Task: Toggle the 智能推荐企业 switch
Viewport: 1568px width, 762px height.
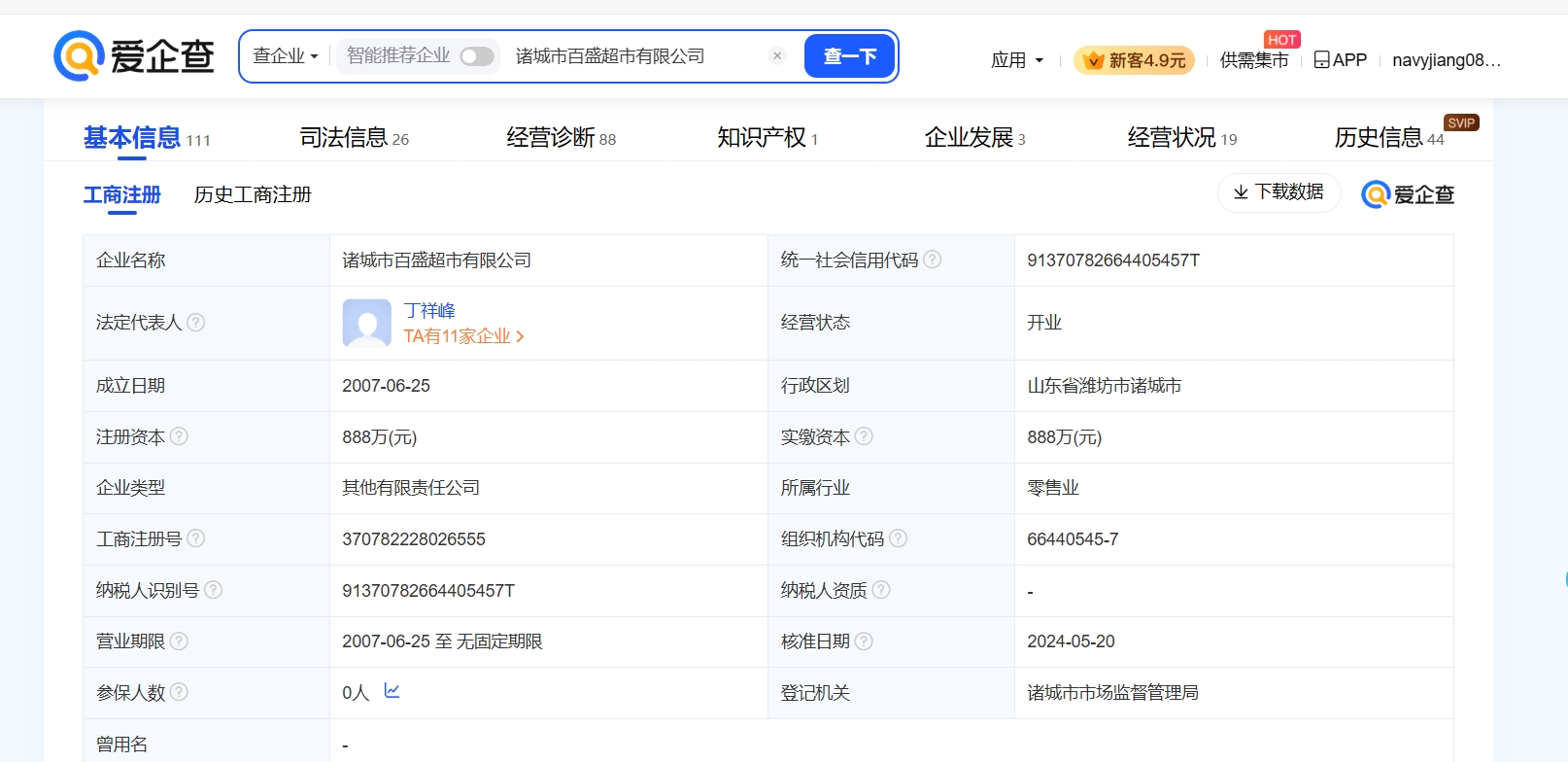Action: click(476, 56)
